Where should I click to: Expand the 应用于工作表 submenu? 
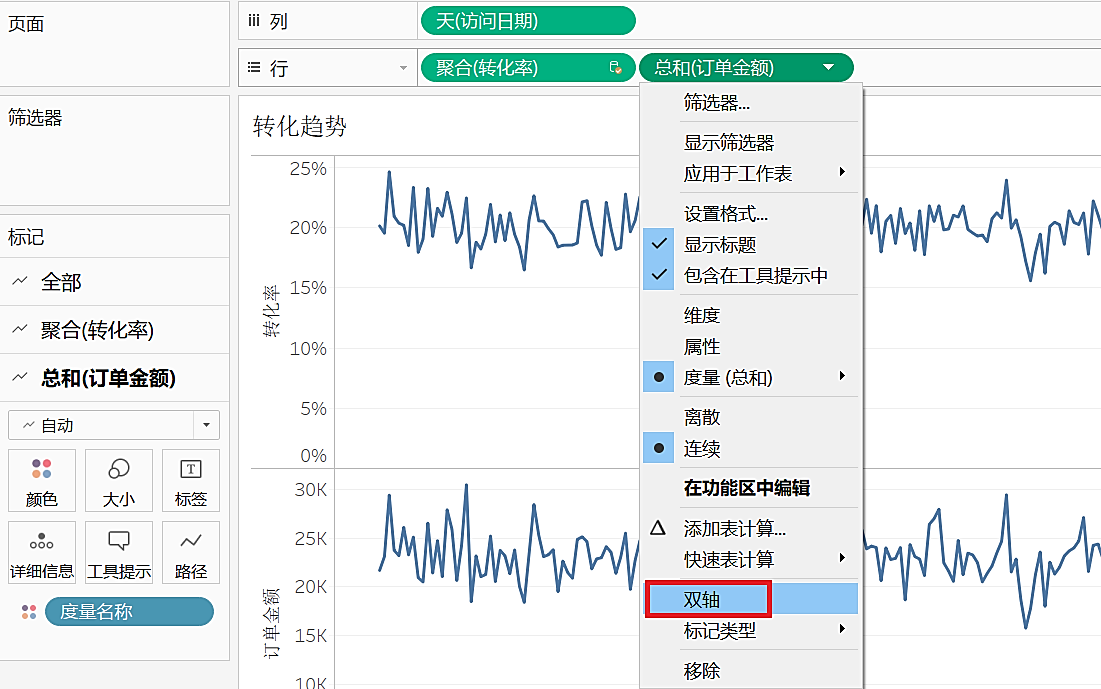(751, 173)
